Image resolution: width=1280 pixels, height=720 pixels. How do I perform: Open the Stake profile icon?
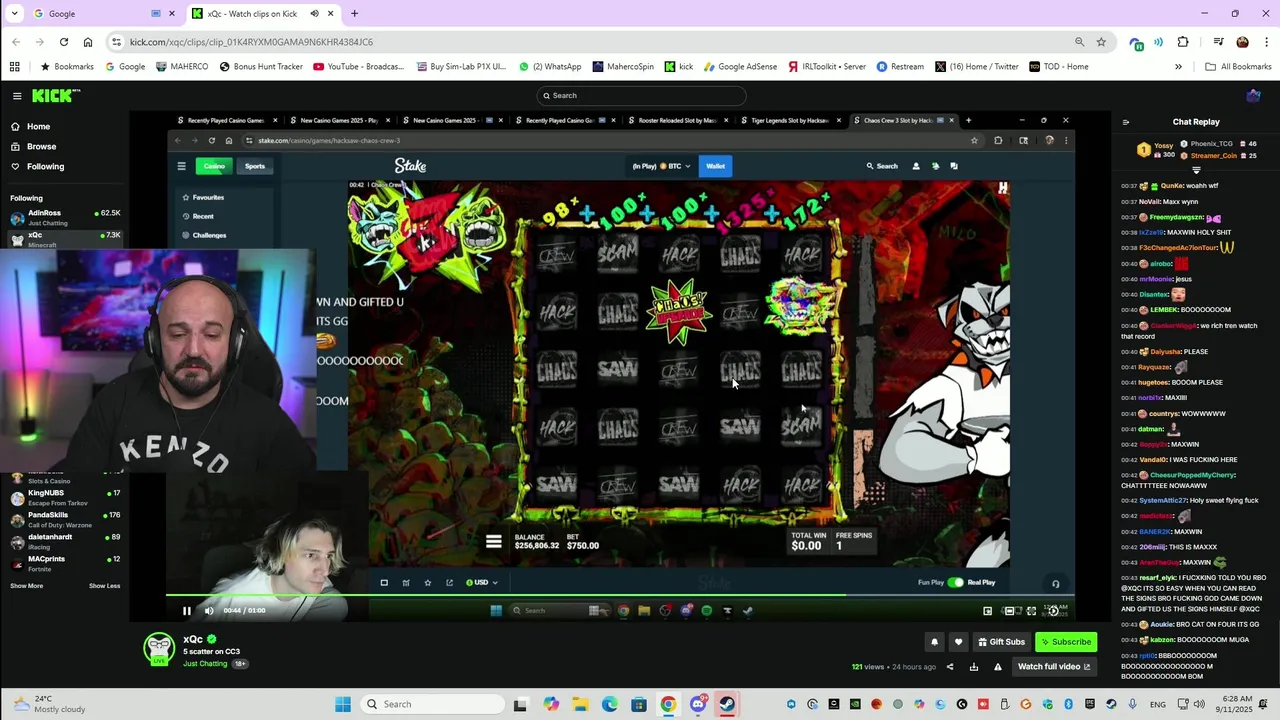916,166
